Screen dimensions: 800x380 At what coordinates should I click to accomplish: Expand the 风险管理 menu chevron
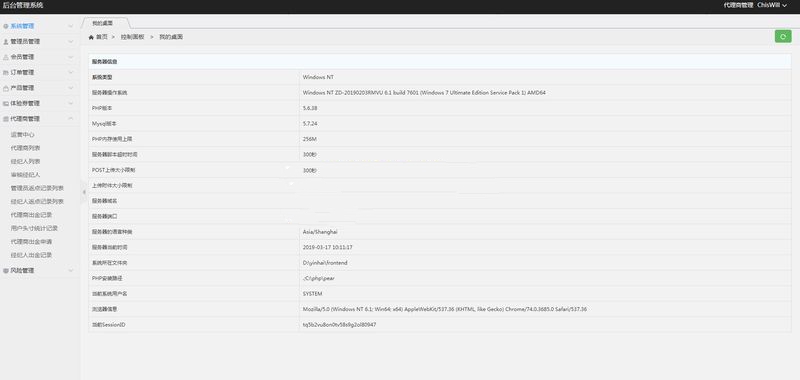71,271
